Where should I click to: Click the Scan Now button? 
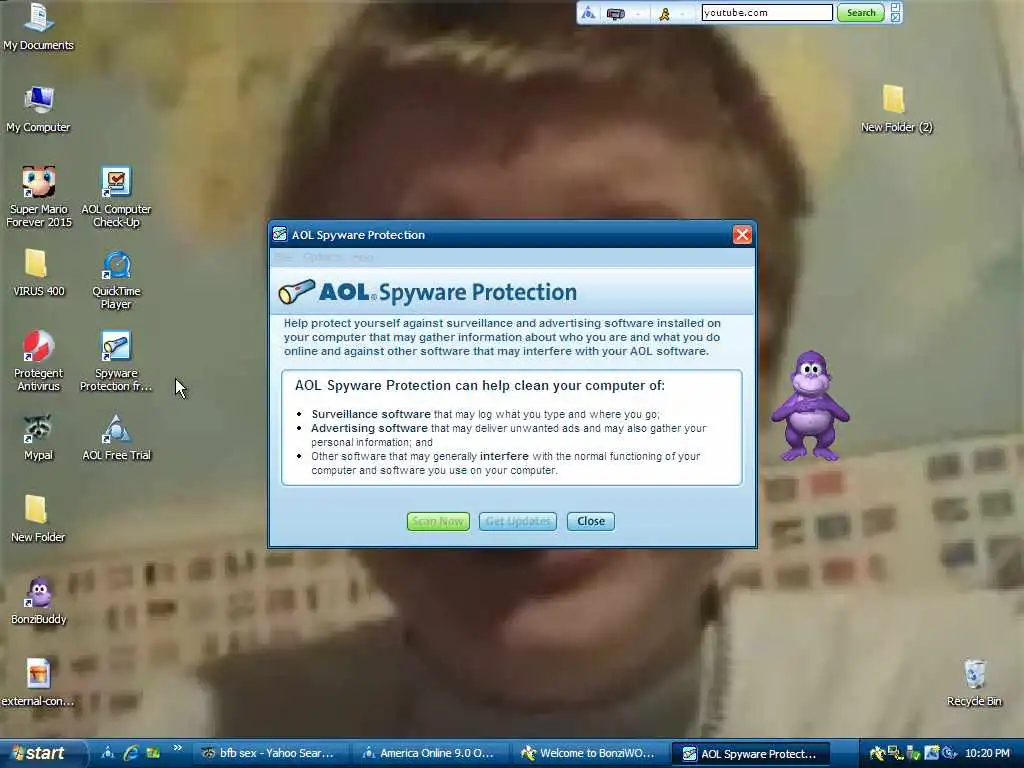click(438, 521)
